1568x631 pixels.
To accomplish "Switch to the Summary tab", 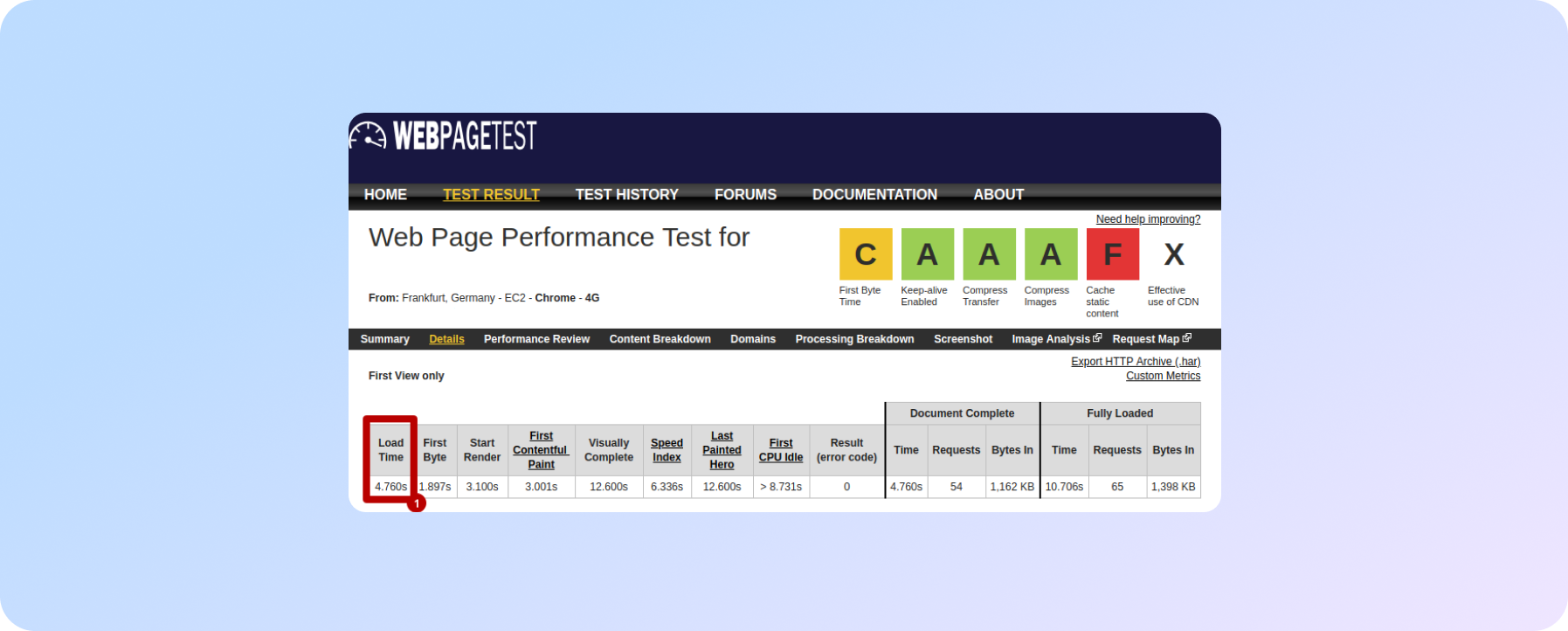I will click(x=384, y=339).
